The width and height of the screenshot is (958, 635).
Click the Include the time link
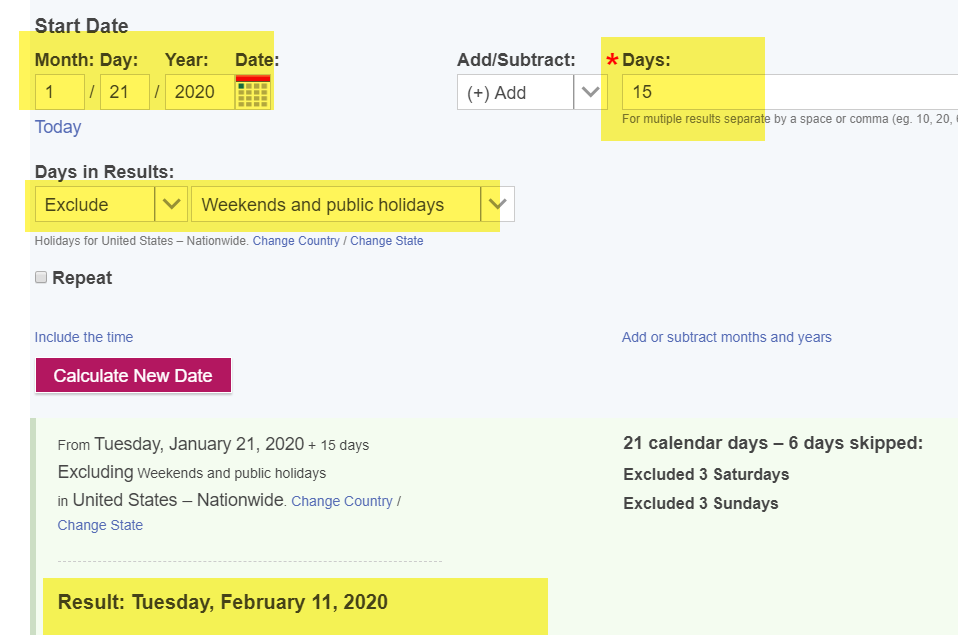coord(84,337)
